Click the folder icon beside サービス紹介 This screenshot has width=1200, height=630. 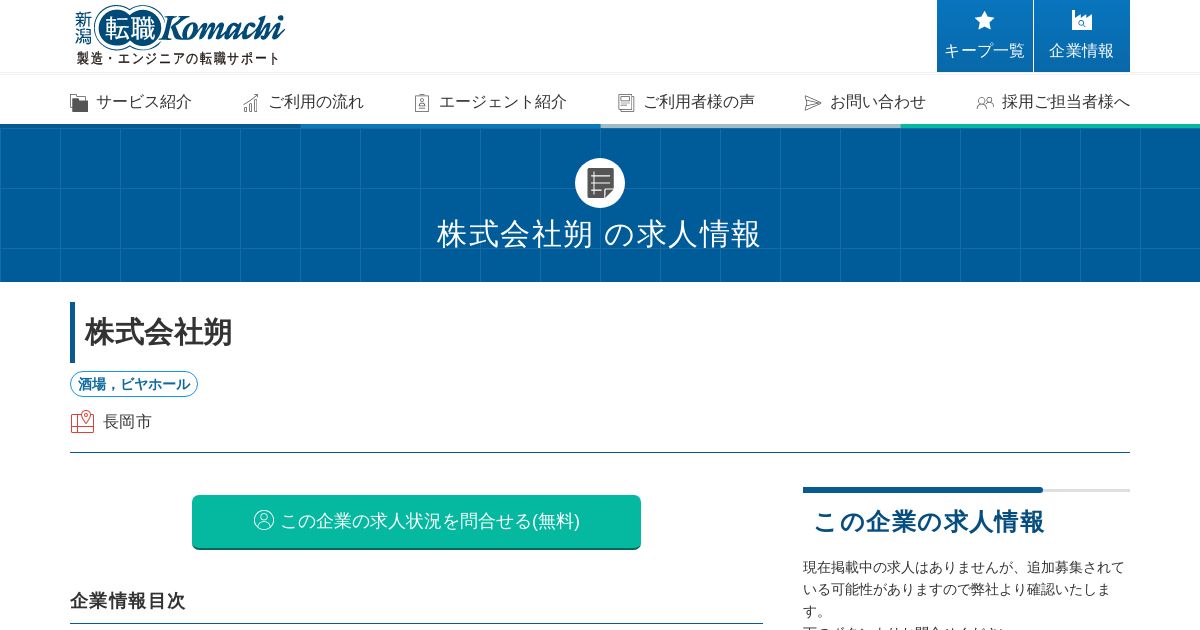(x=79, y=102)
